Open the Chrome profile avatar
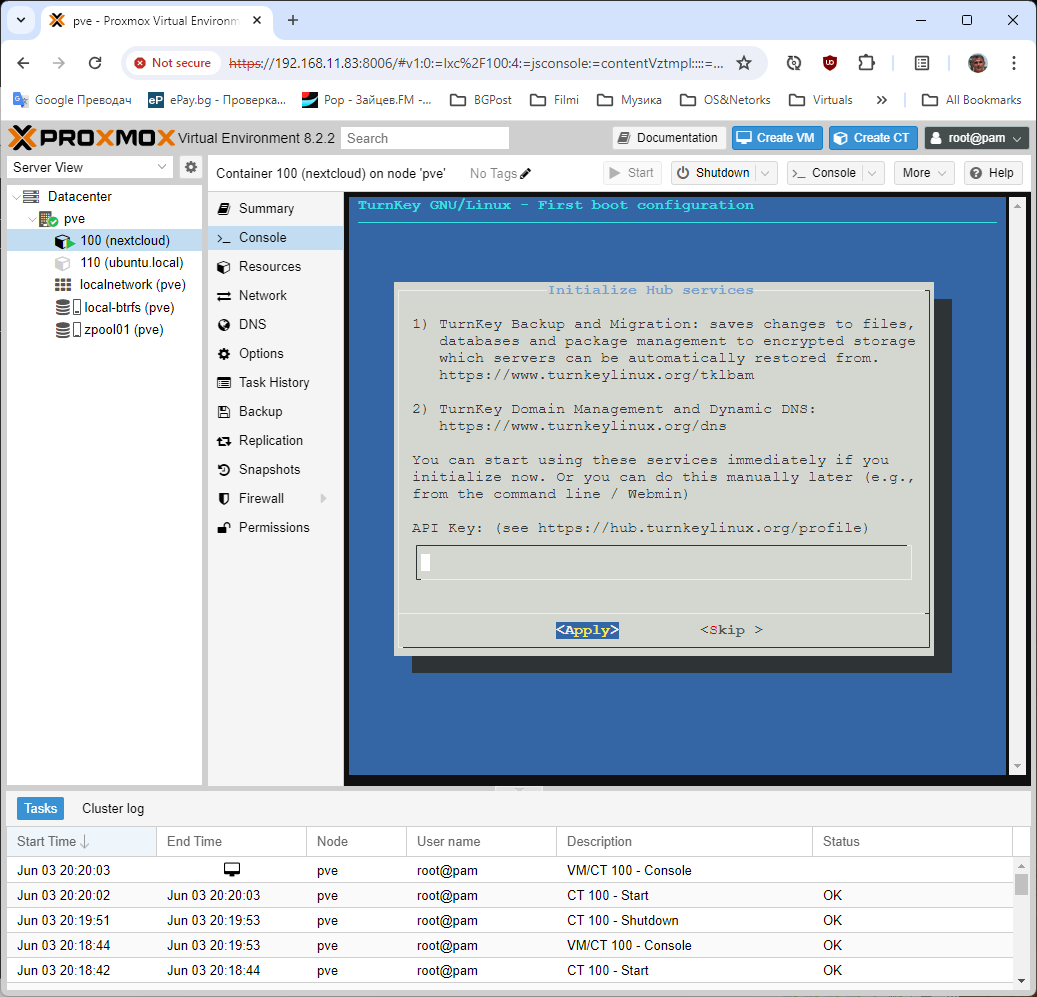This screenshot has height=997, width=1037. tap(977, 63)
